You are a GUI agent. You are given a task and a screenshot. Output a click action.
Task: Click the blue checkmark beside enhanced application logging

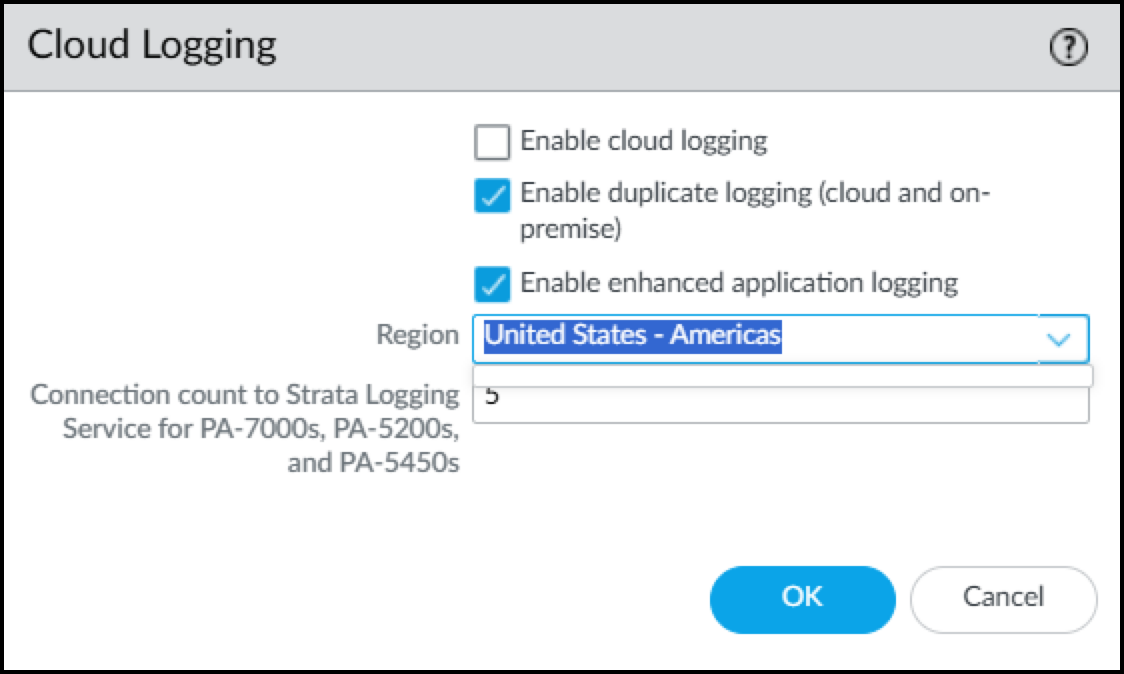coord(492,284)
